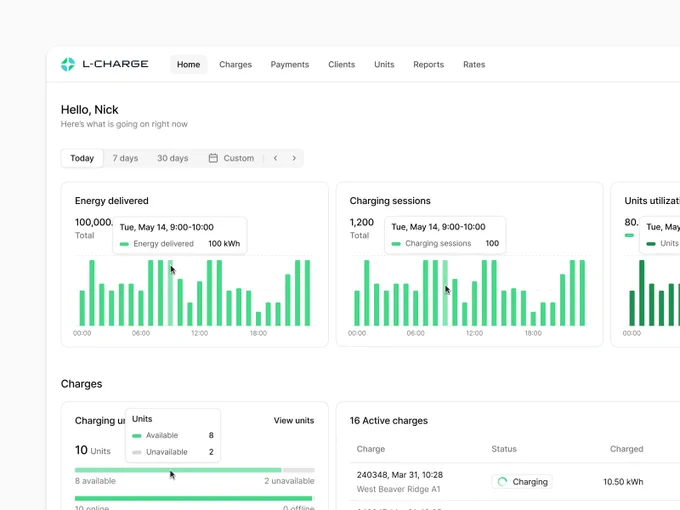This screenshot has height=510, width=680.
Task: Click the highlighted bar in Charging sessions chart
Action: [445, 293]
